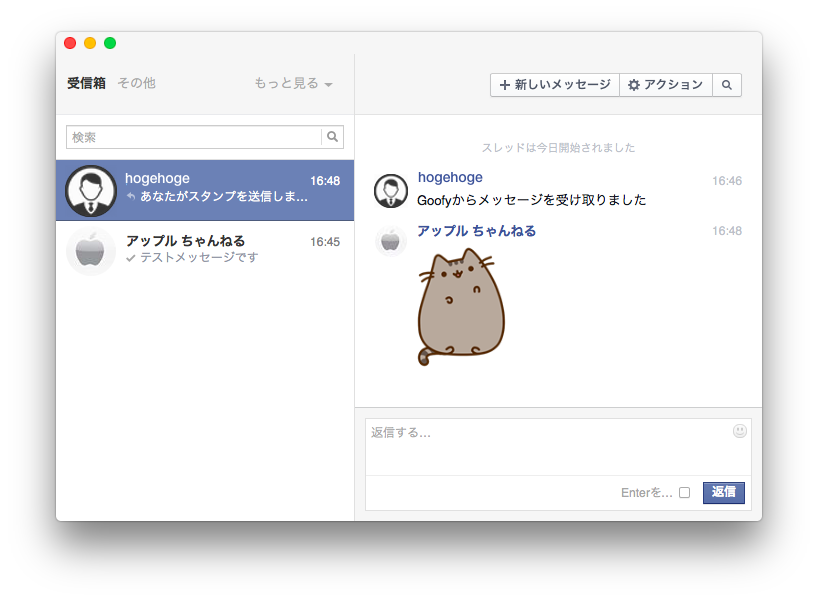Click the apple avatar beside the sticker message
The height and width of the screenshot is (601, 818).
pos(391,241)
